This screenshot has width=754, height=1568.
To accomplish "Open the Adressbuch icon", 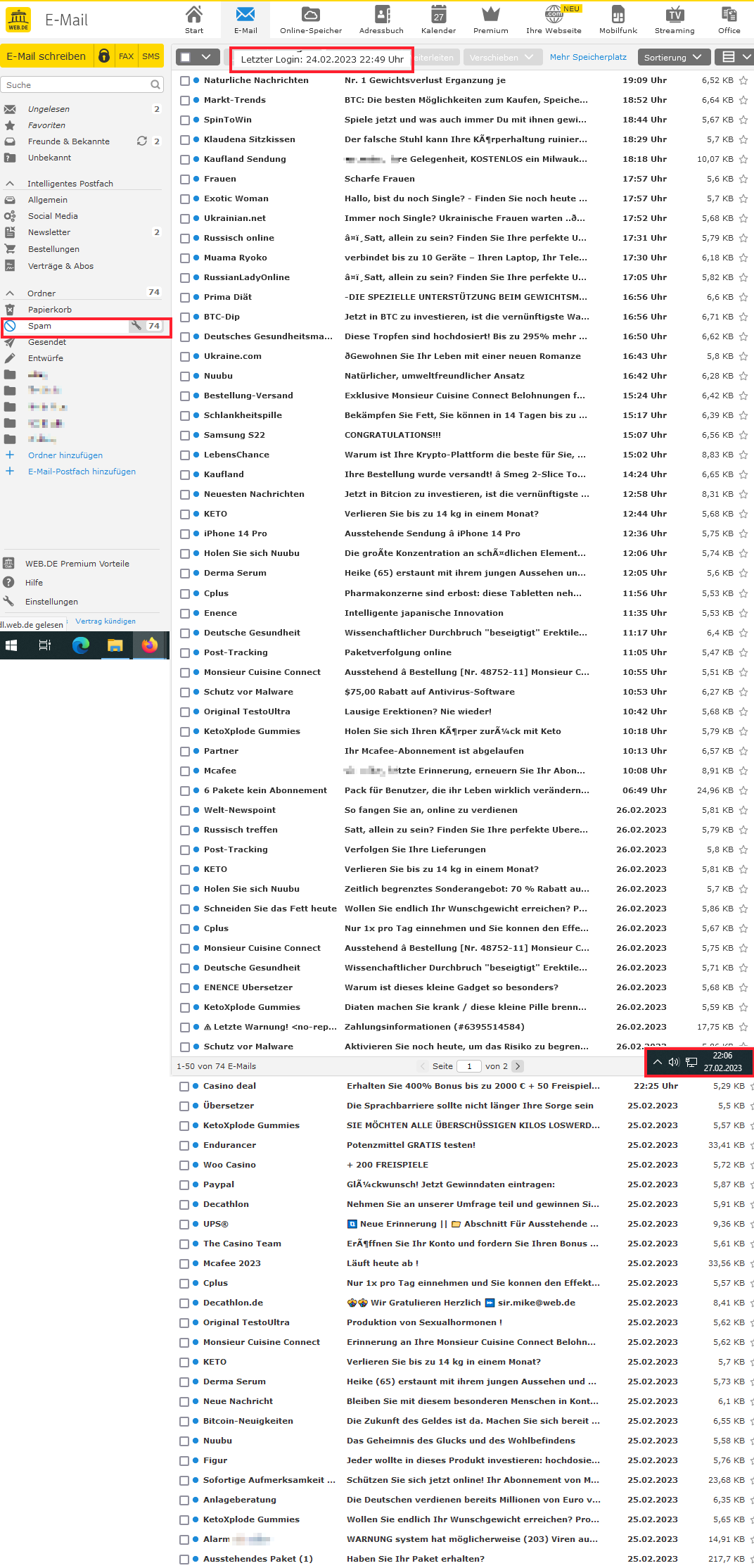I will [382, 20].
